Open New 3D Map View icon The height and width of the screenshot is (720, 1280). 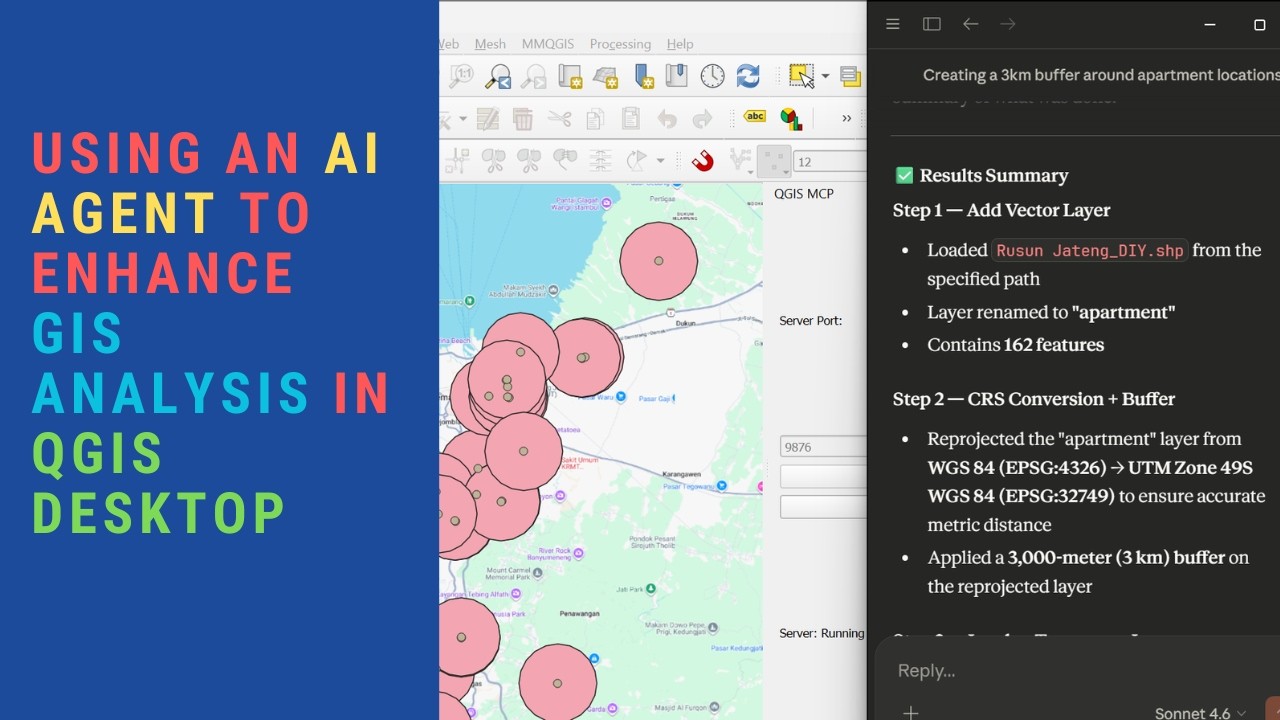coord(606,76)
